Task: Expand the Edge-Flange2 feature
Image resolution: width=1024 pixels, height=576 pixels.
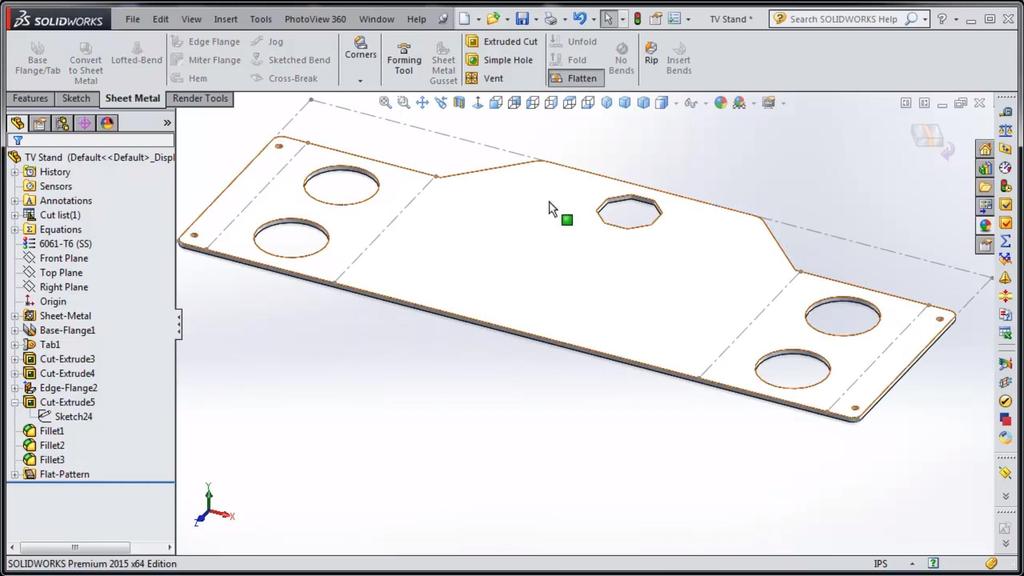Action: click(15, 388)
